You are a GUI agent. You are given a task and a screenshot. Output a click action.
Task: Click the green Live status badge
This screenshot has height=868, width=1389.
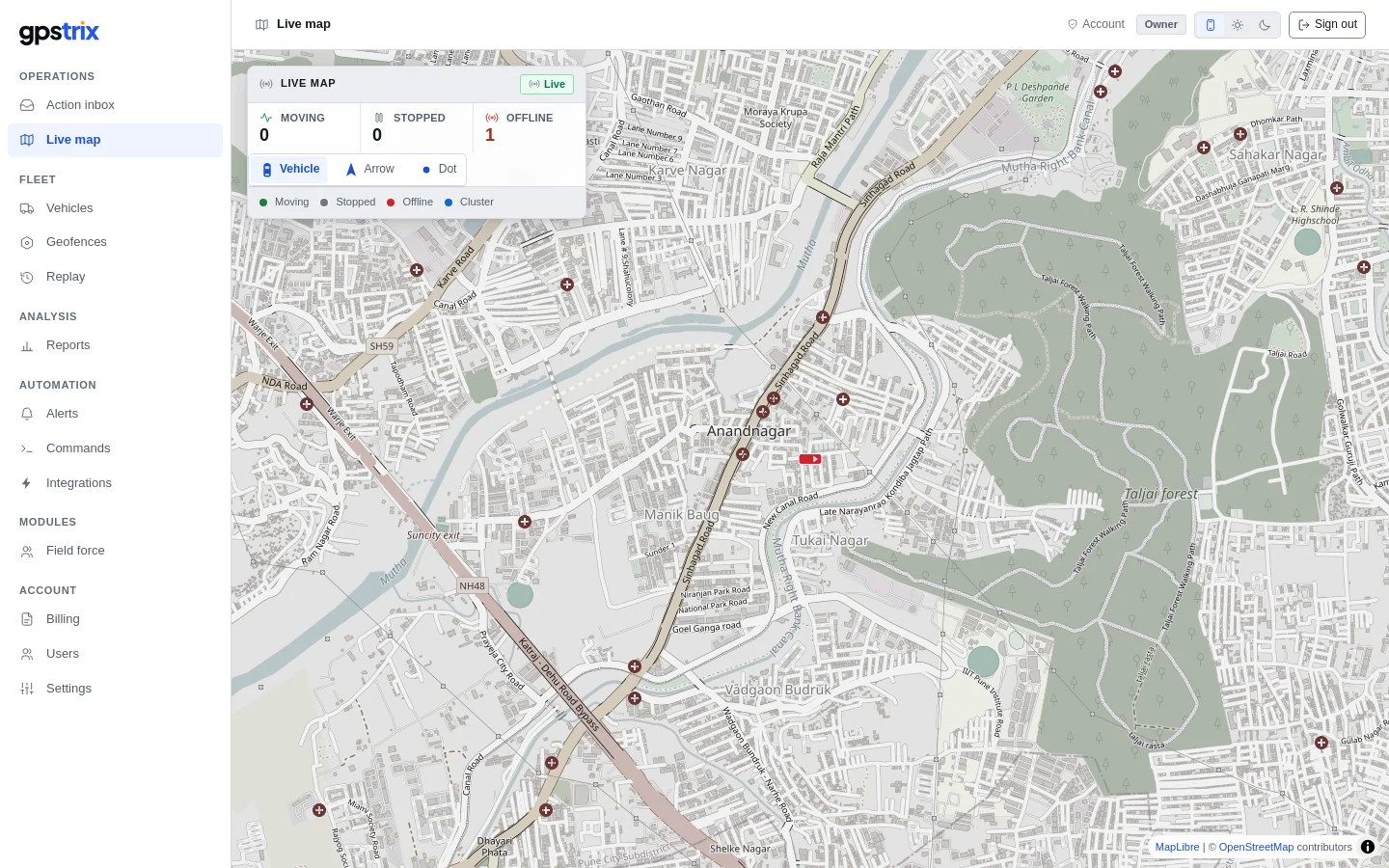coord(547,85)
